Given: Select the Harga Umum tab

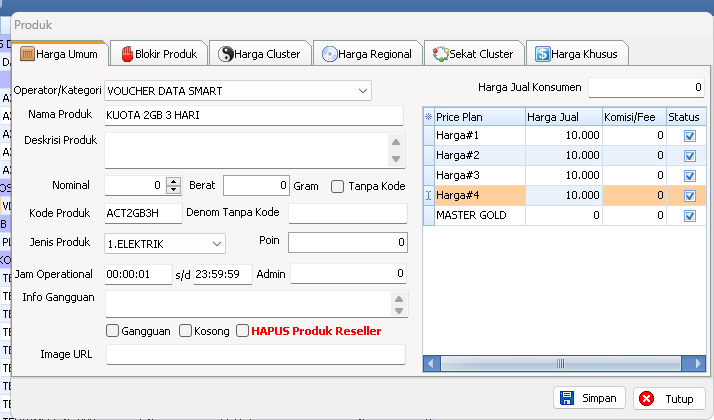Looking at the screenshot, I should (x=60, y=54).
